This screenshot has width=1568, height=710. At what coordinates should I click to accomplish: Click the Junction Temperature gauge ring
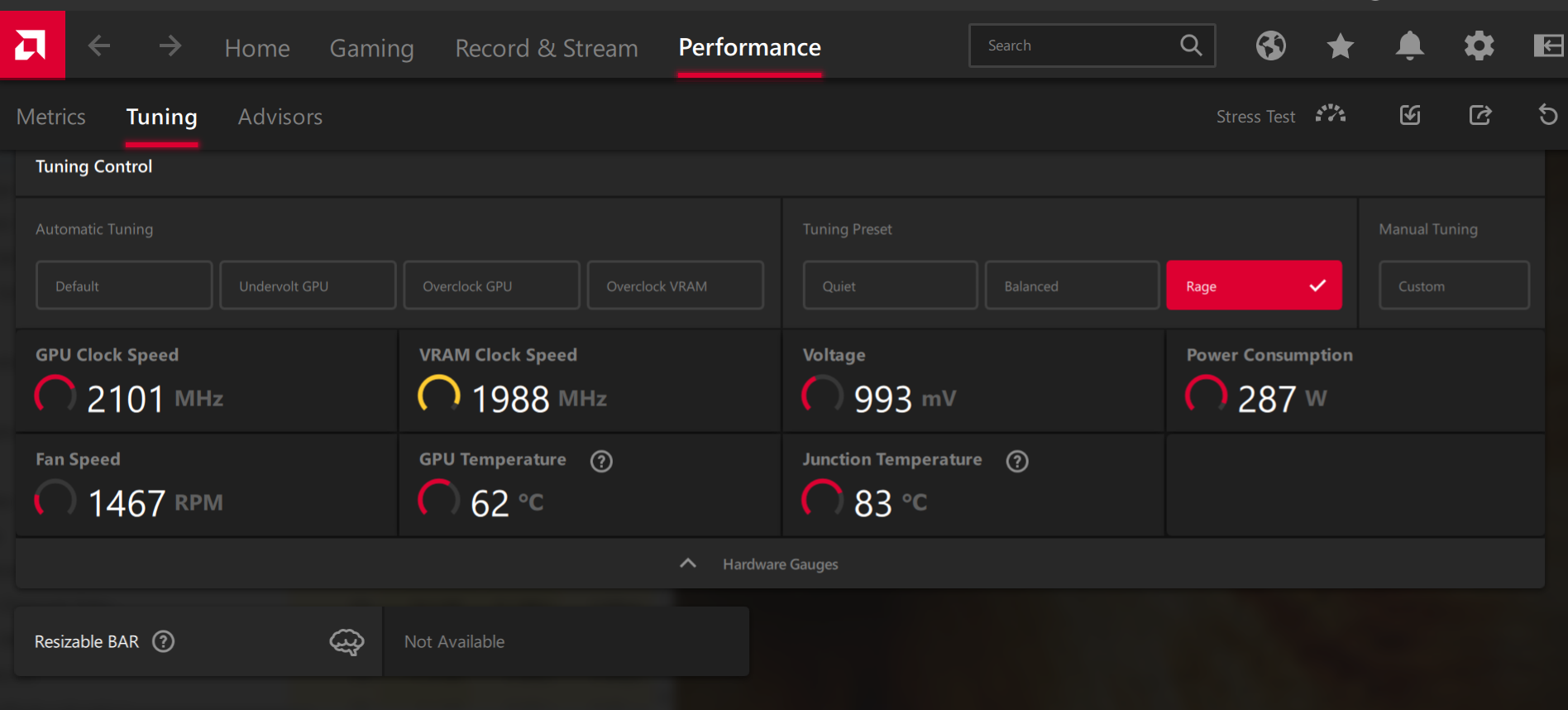(823, 500)
